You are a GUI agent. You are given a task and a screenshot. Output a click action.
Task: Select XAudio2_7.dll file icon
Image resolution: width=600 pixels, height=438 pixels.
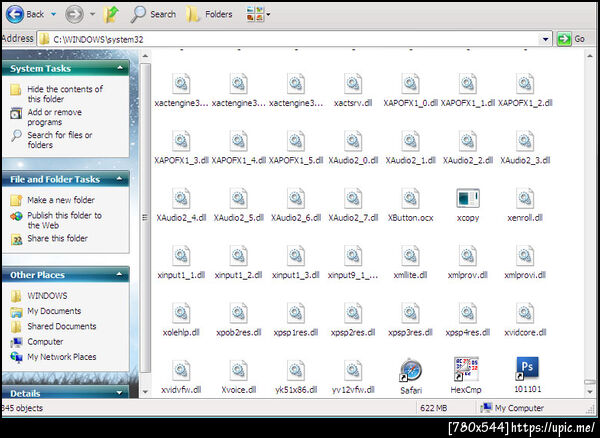[x=353, y=198]
